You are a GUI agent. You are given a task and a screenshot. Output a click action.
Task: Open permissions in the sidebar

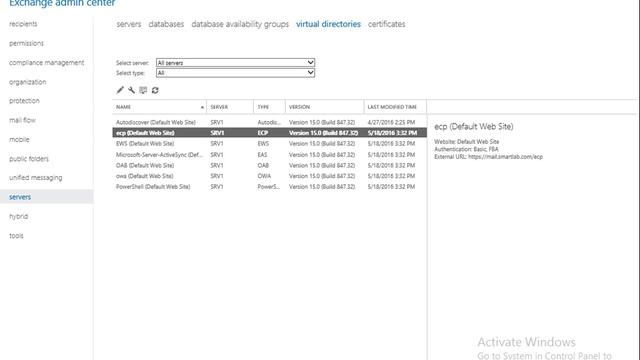(x=27, y=43)
